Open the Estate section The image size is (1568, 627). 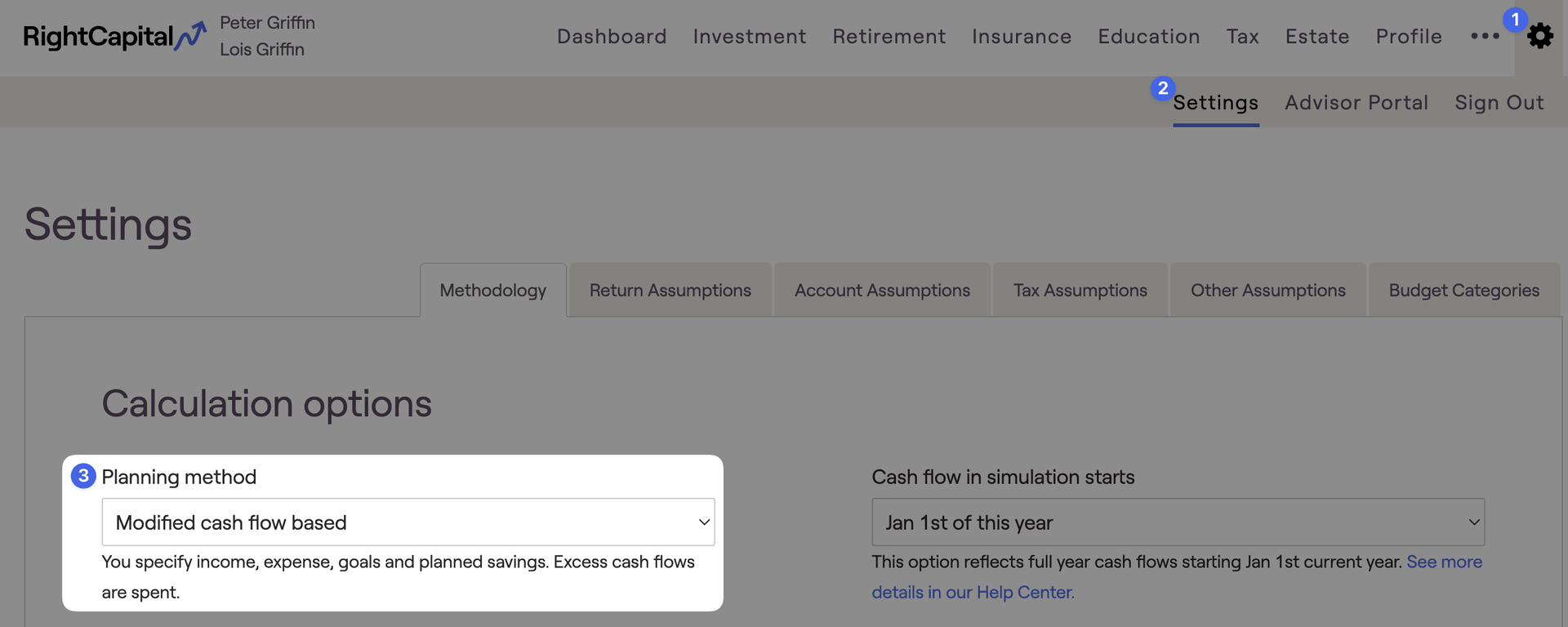[1317, 36]
